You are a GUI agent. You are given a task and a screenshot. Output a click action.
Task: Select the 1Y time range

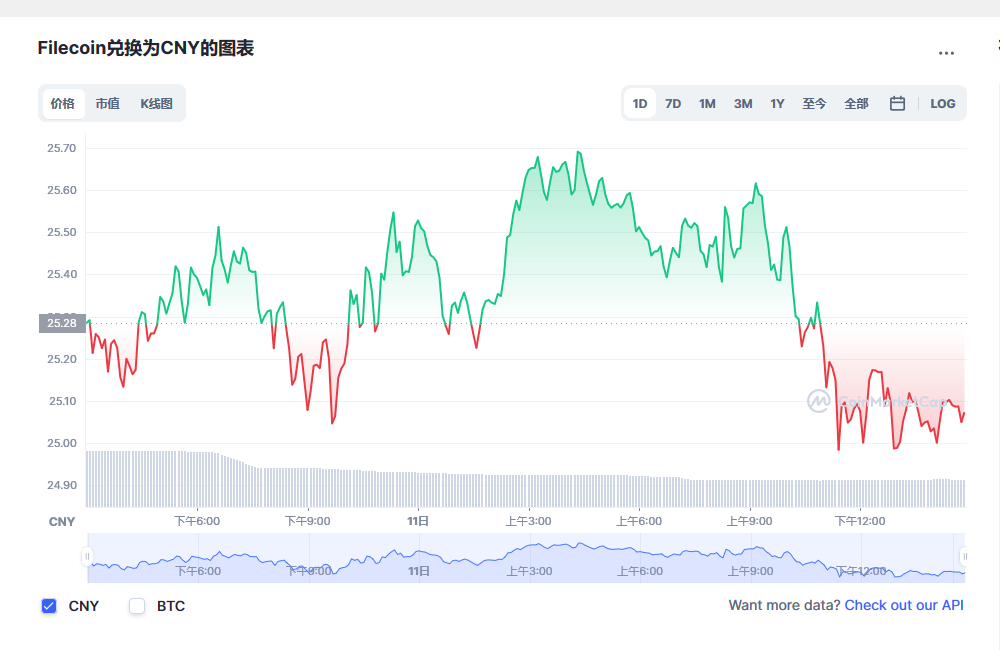point(777,103)
